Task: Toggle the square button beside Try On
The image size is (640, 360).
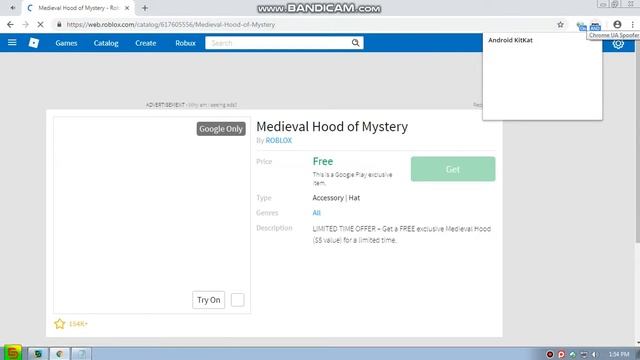Action: click(238, 300)
